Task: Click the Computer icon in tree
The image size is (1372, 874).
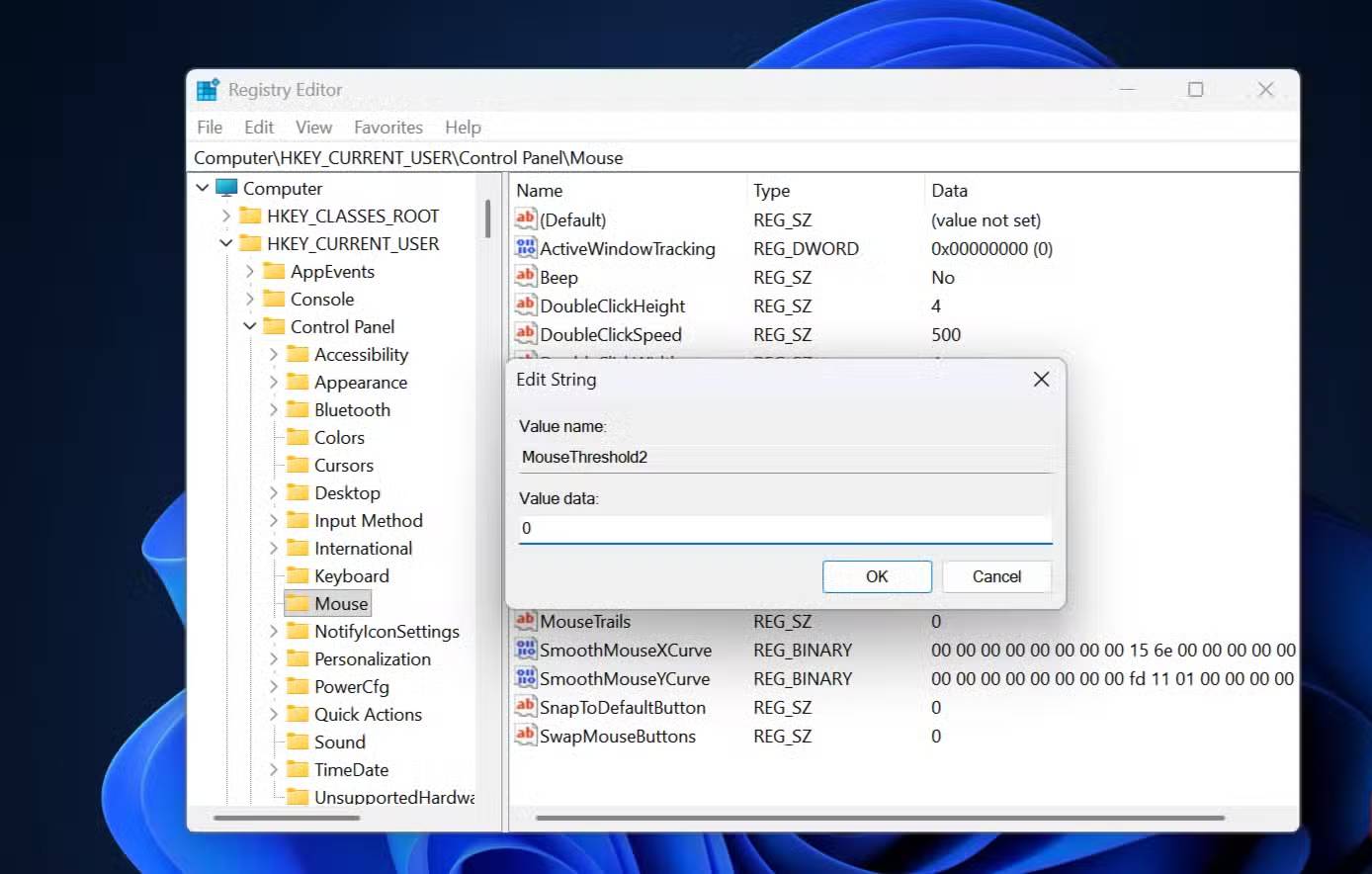Action: [x=227, y=188]
